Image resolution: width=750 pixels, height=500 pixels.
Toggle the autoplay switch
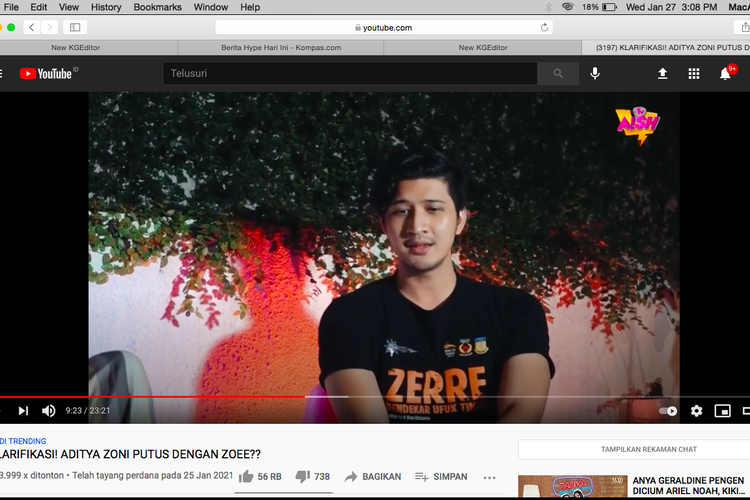pyautogui.click(x=669, y=410)
